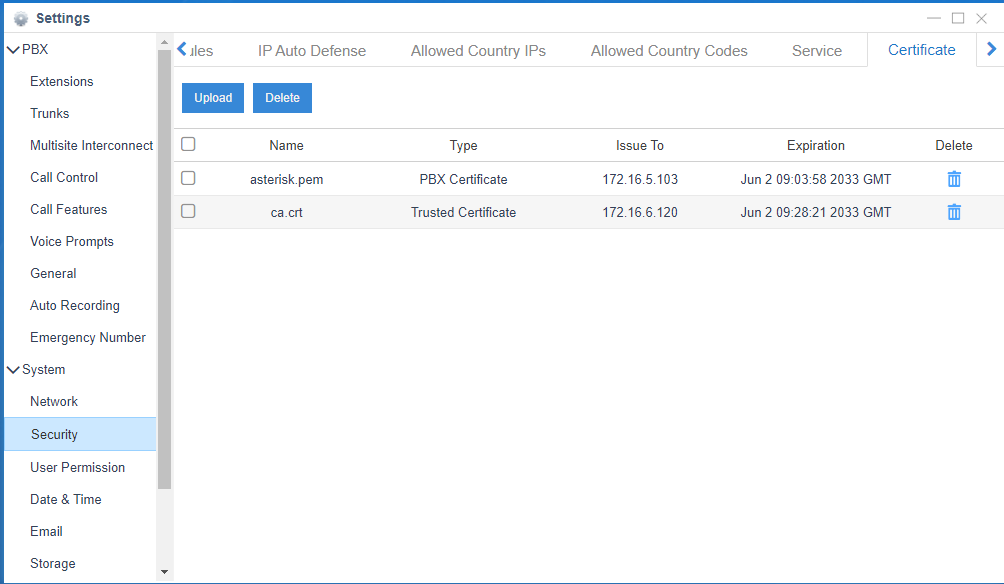Open User Permission settings
Viewport: 1004px width, 584px height.
click(77, 467)
